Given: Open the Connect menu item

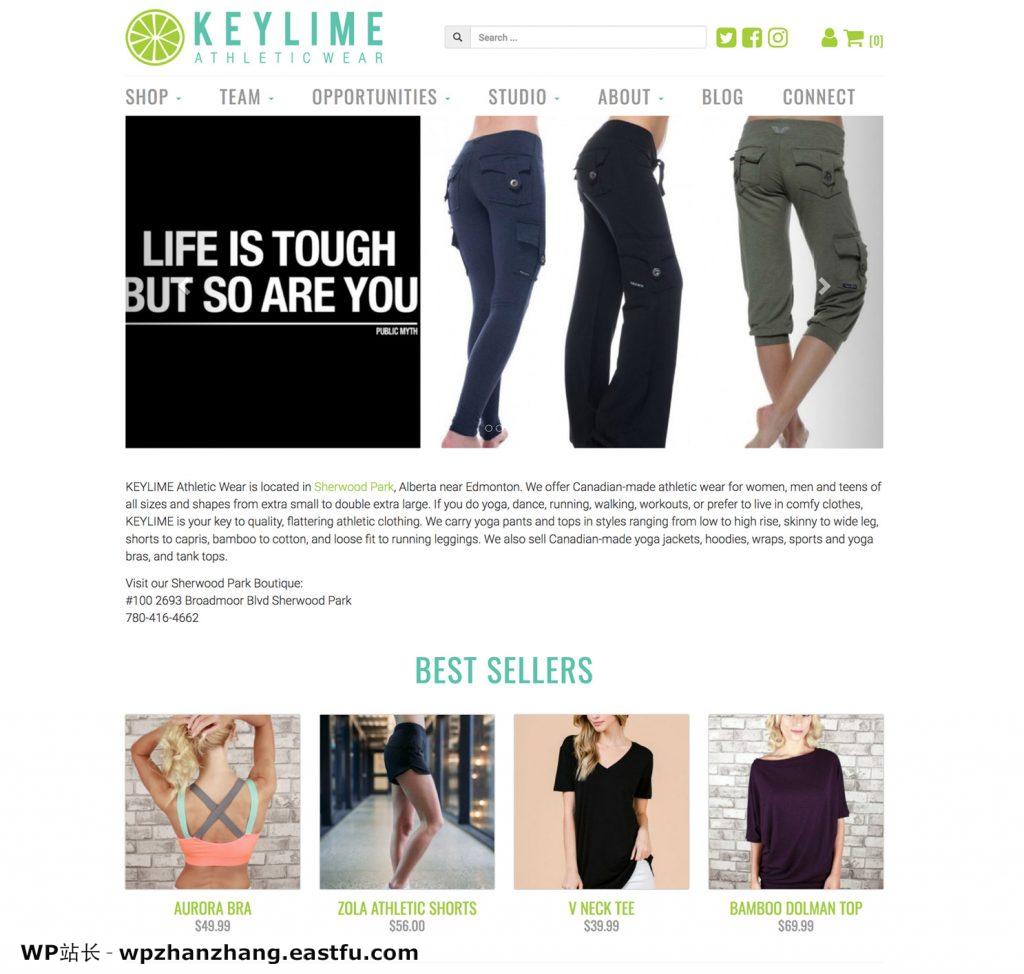Looking at the screenshot, I should point(819,97).
